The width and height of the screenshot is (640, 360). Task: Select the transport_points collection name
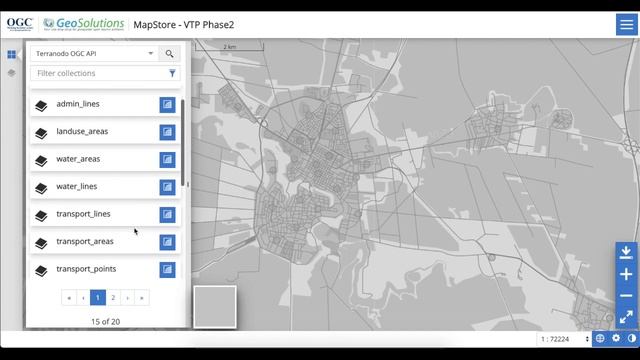(x=86, y=269)
